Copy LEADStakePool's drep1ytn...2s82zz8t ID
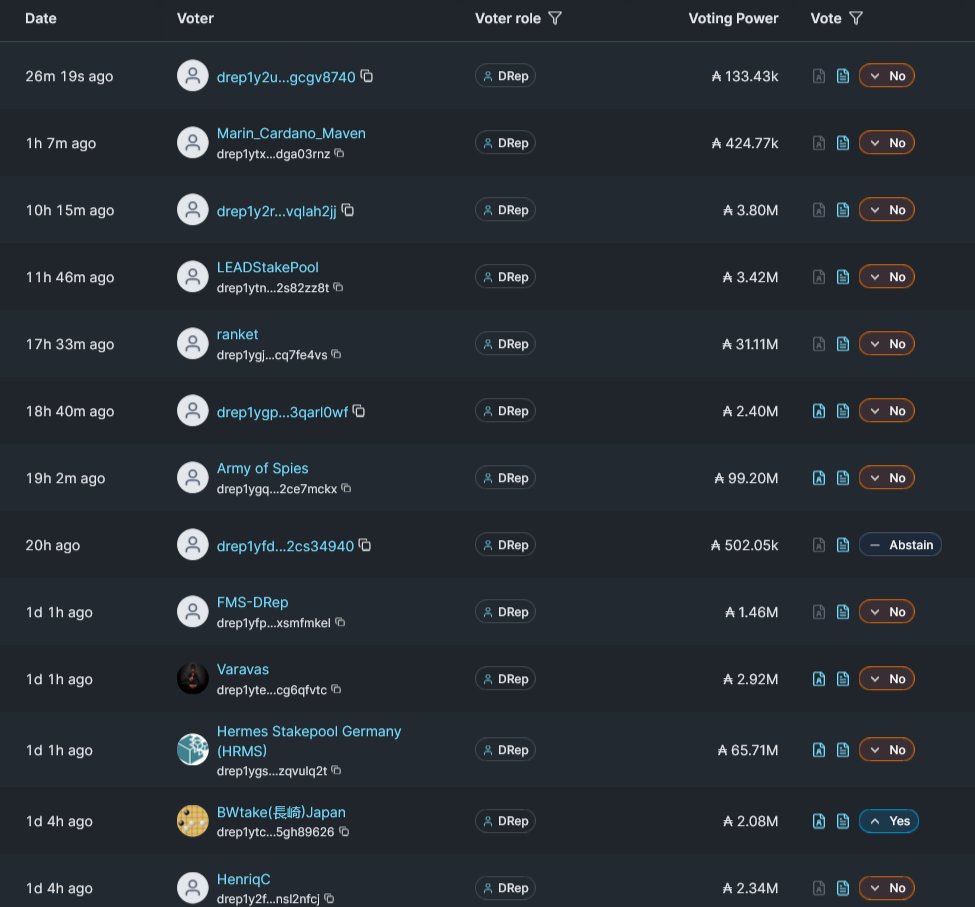The height and width of the screenshot is (907, 975). 338,287
